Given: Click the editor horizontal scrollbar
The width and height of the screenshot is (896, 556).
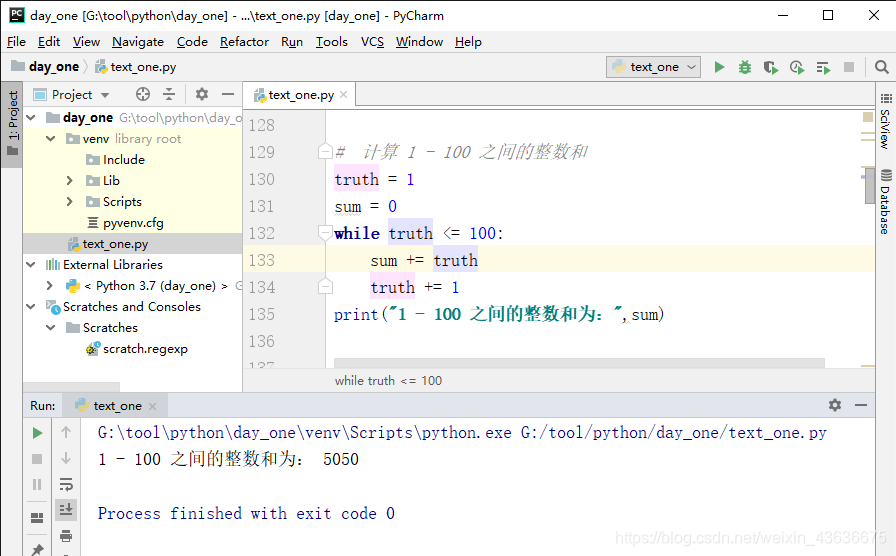Looking at the screenshot, I should (x=579, y=363).
